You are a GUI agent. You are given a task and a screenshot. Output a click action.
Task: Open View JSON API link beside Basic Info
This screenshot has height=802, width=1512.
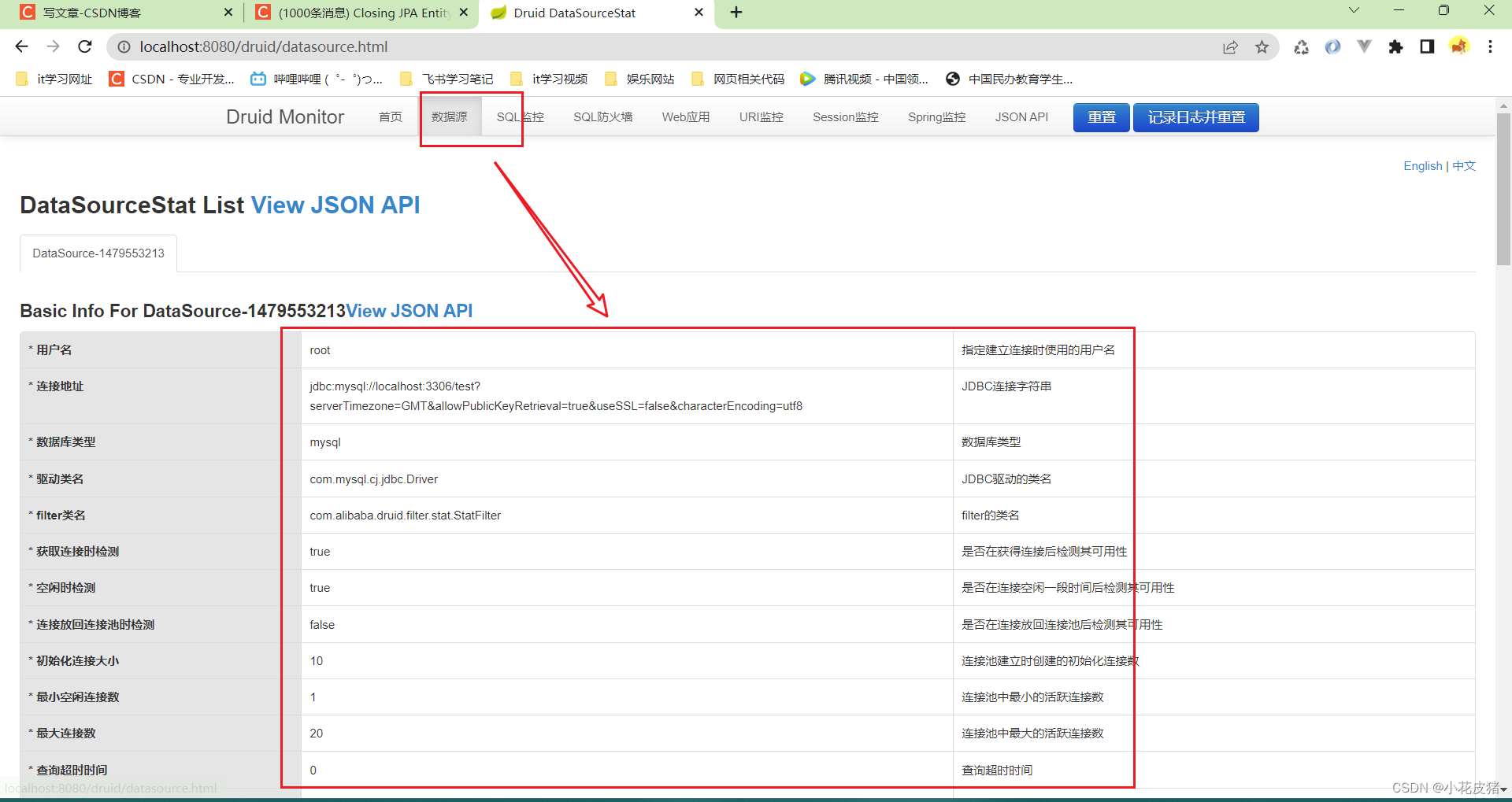pyautogui.click(x=409, y=311)
